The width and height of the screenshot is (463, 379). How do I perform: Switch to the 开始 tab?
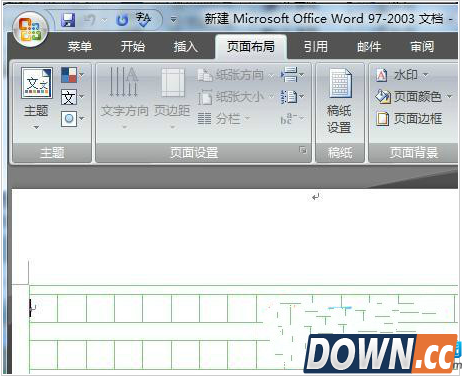[x=133, y=46]
